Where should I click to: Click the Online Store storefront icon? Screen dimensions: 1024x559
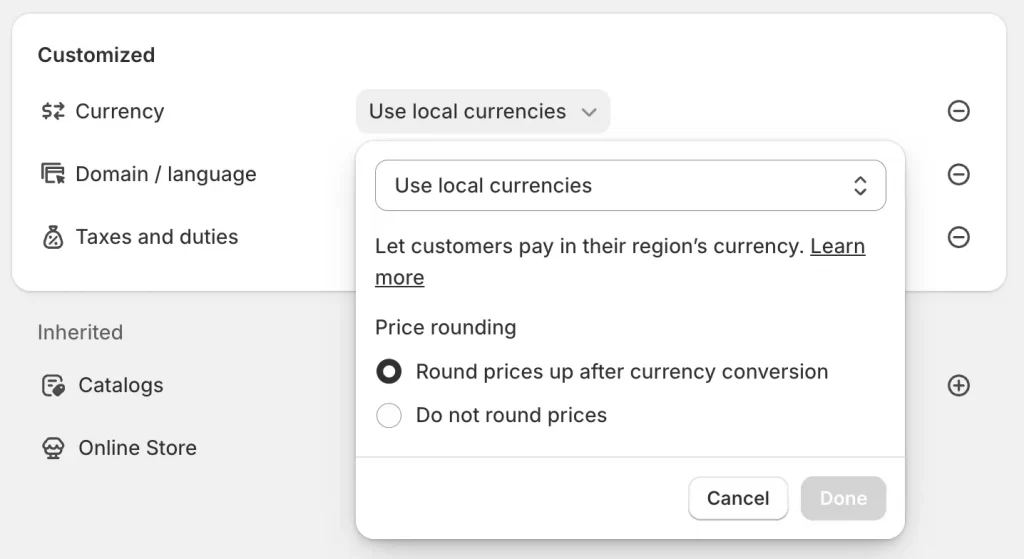click(53, 448)
